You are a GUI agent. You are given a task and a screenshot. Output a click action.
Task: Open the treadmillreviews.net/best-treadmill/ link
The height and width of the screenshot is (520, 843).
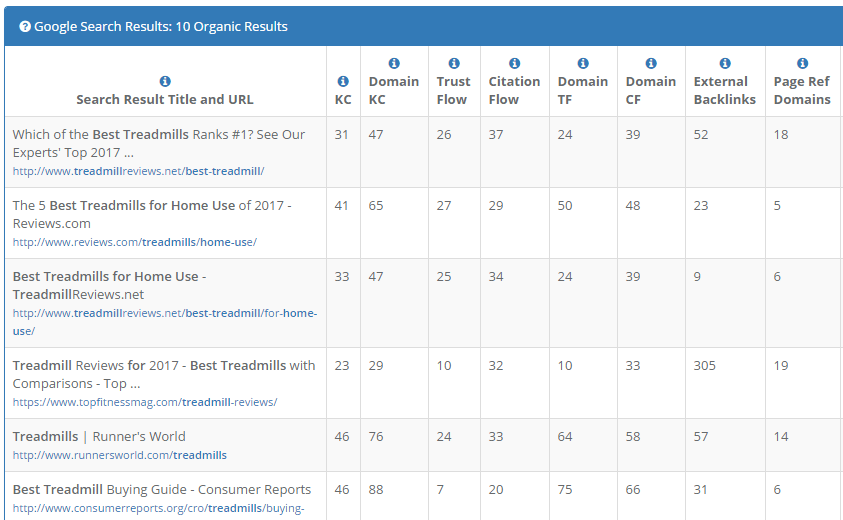(138, 171)
